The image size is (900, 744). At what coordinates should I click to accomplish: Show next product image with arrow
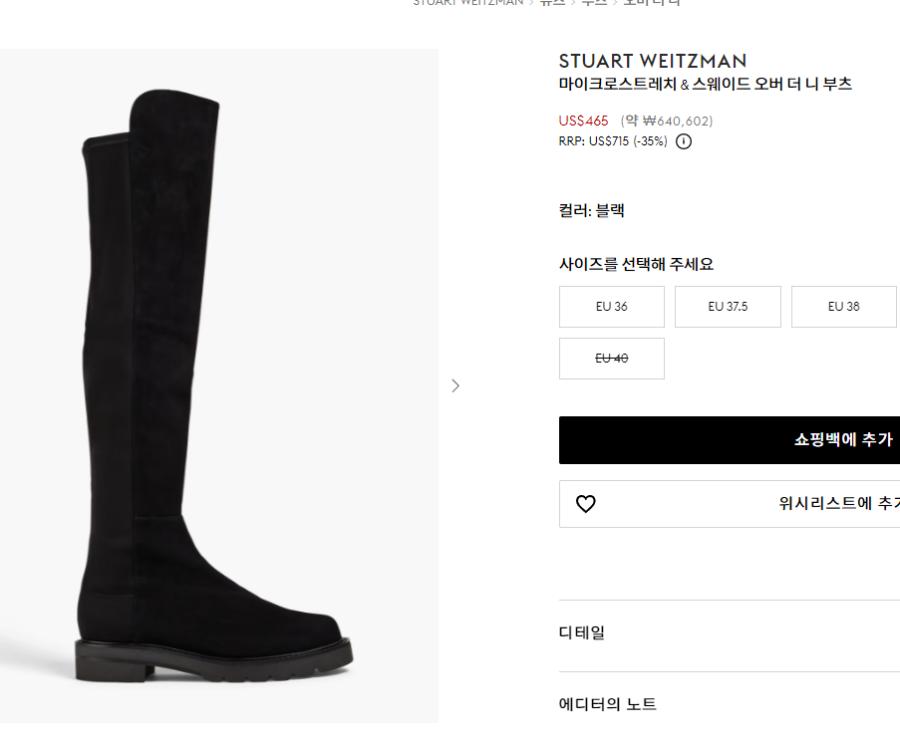[x=456, y=384]
